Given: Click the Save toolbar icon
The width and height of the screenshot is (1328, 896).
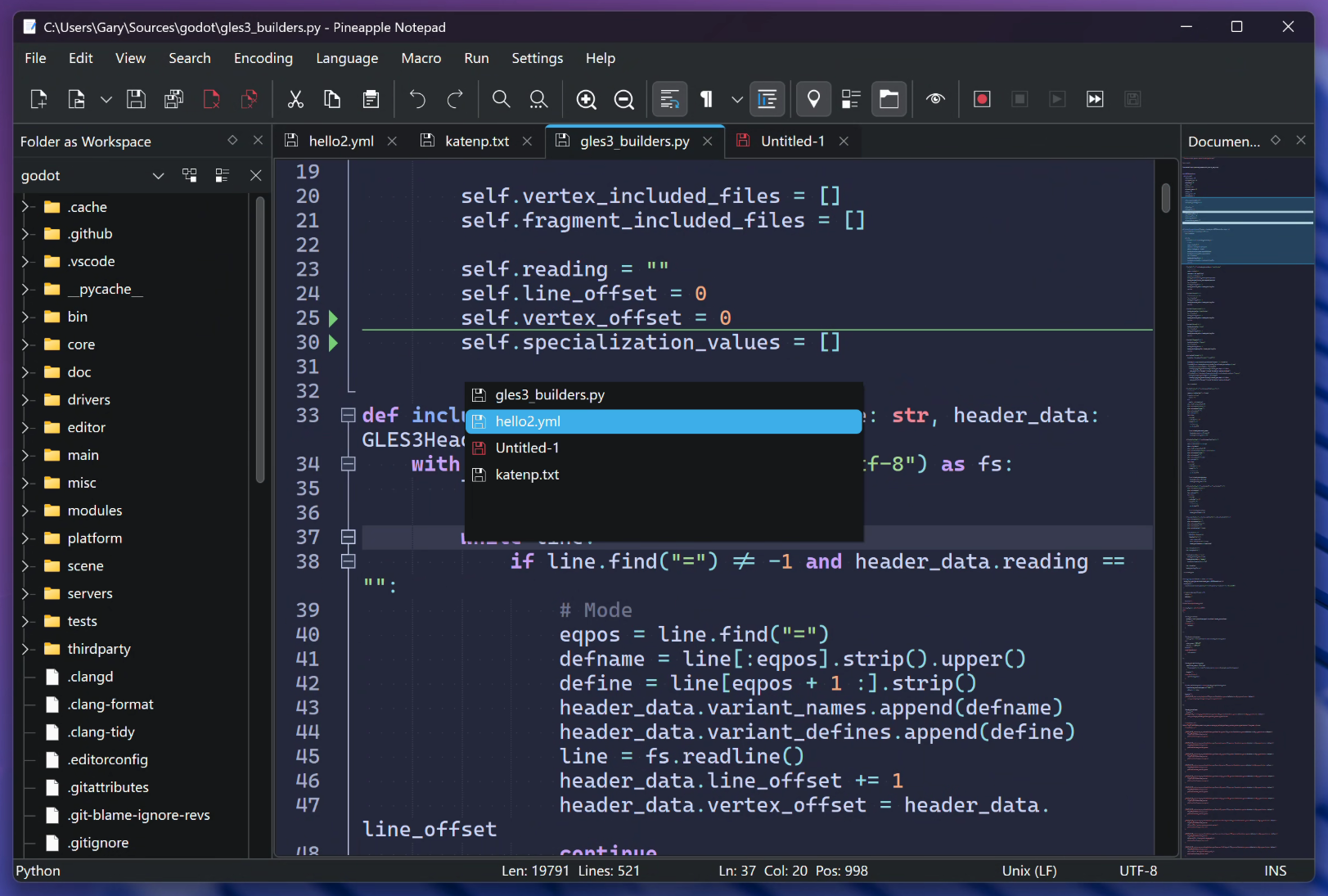Looking at the screenshot, I should [x=136, y=99].
